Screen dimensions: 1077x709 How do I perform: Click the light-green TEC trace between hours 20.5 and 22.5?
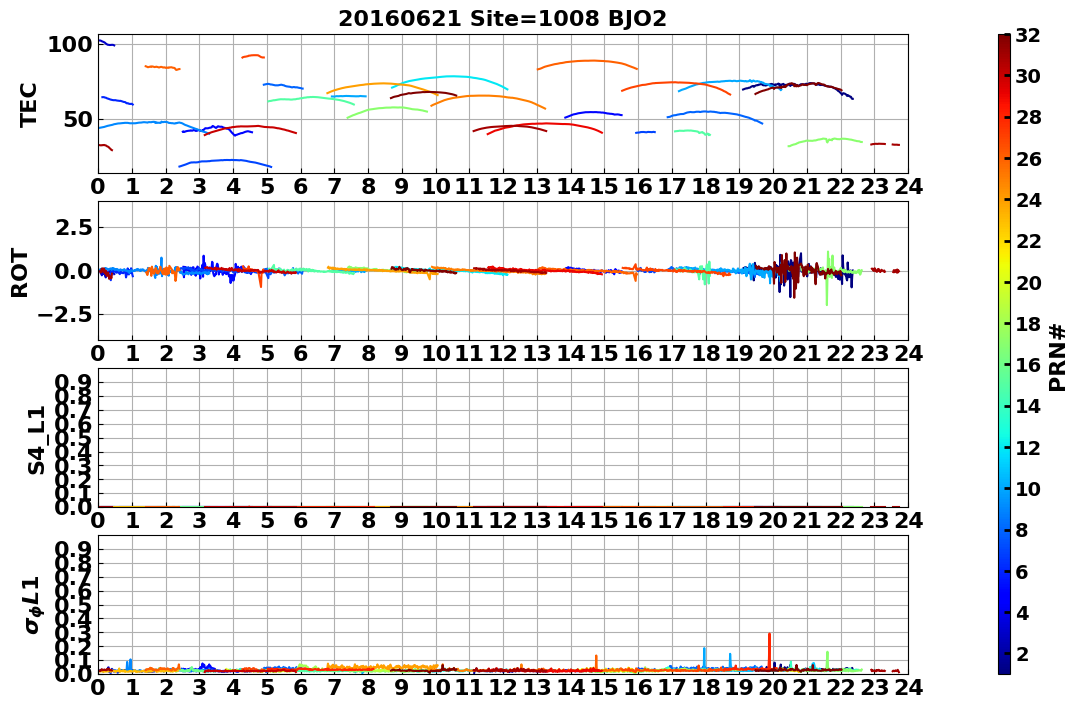[826, 141]
